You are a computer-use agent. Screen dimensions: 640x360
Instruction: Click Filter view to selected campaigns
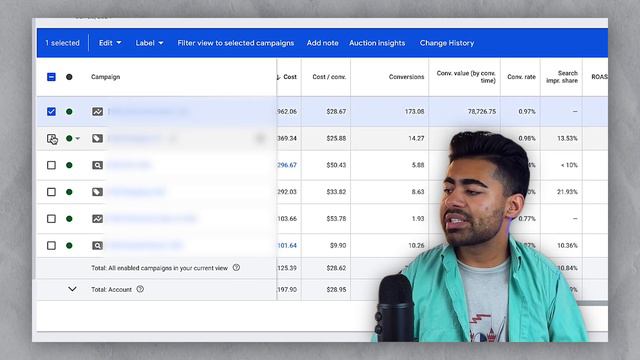(x=236, y=43)
